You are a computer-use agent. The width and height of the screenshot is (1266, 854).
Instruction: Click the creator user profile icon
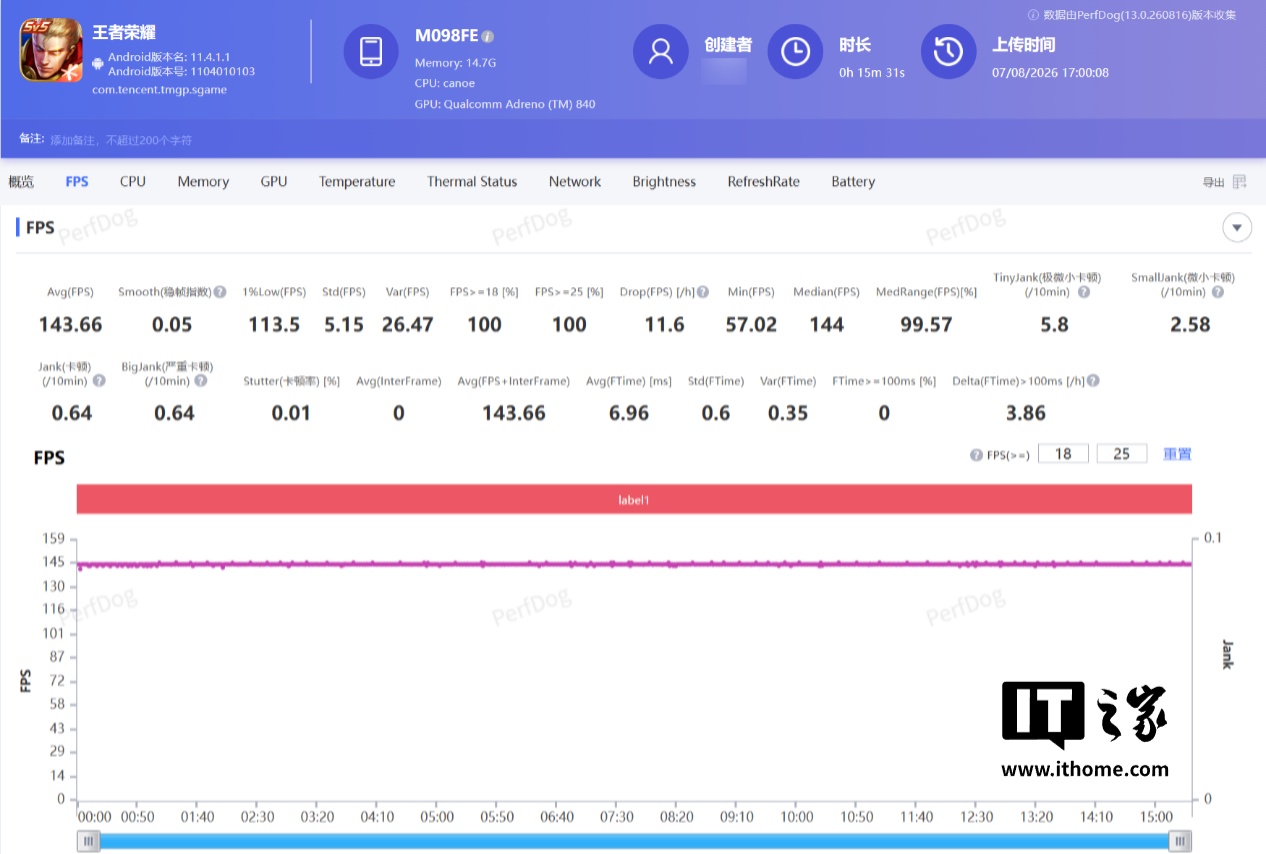660,51
